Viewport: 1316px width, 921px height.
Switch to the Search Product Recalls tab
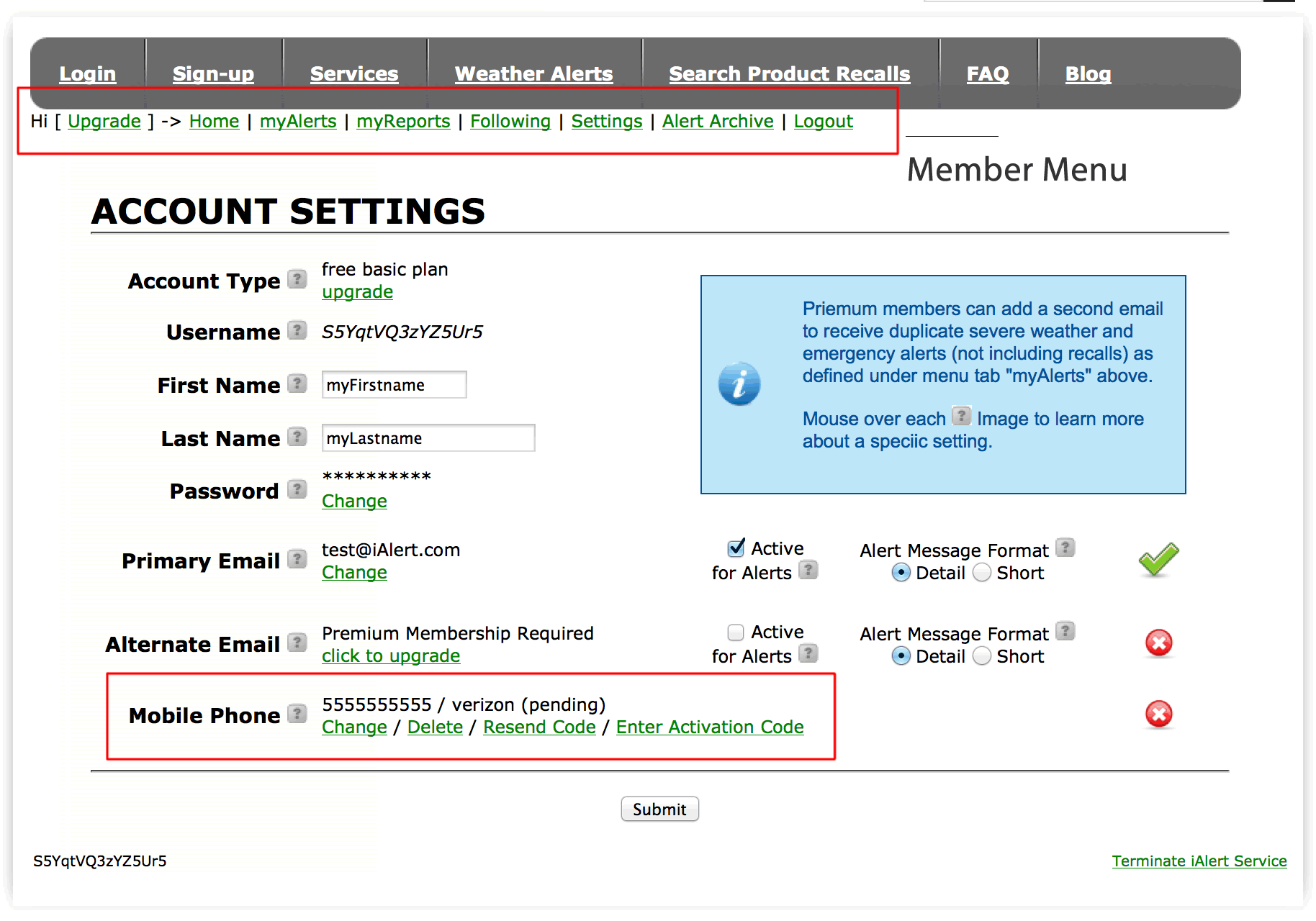coord(789,73)
